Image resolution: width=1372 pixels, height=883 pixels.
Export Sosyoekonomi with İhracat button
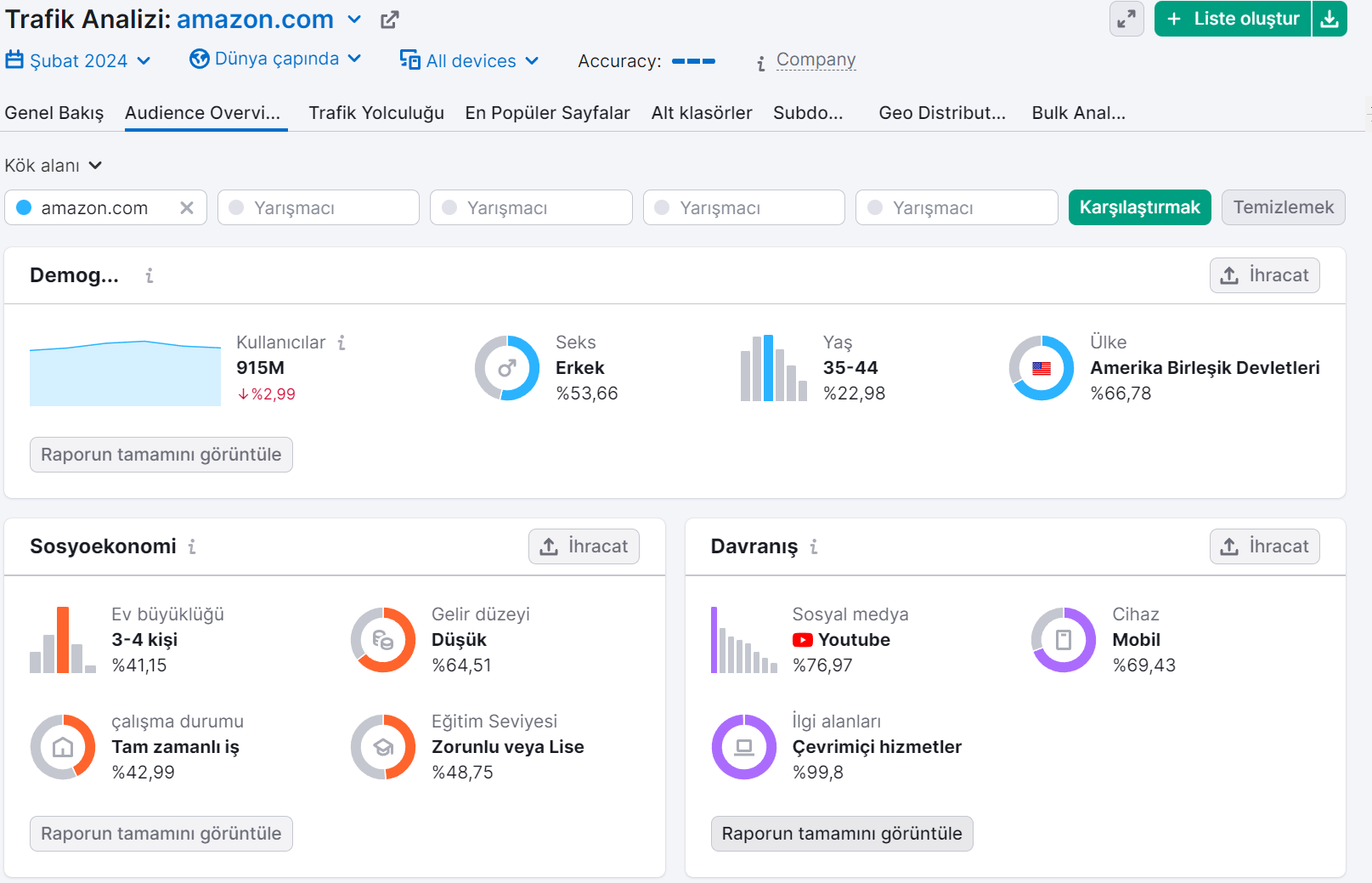coord(584,546)
